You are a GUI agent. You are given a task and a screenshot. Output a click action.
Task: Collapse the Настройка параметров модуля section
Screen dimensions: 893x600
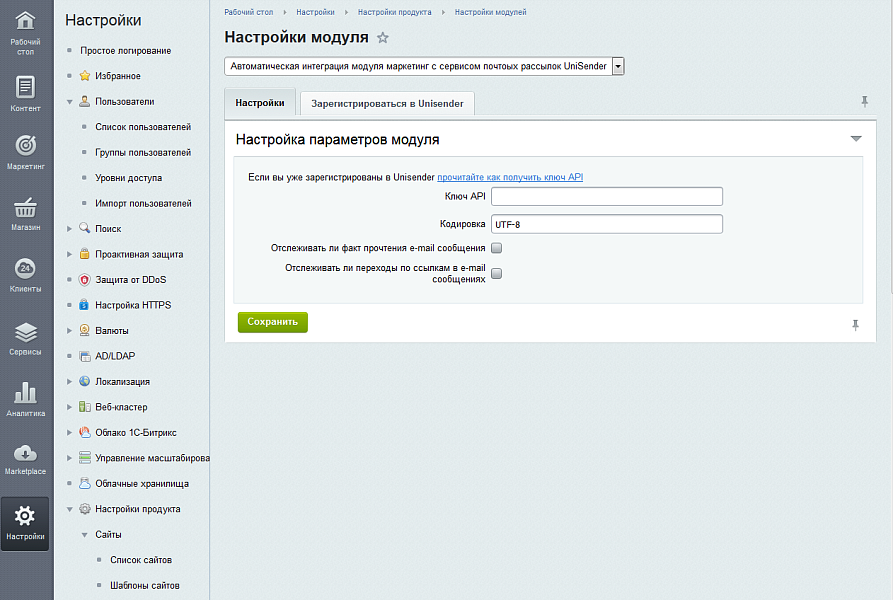(x=856, y=140)
